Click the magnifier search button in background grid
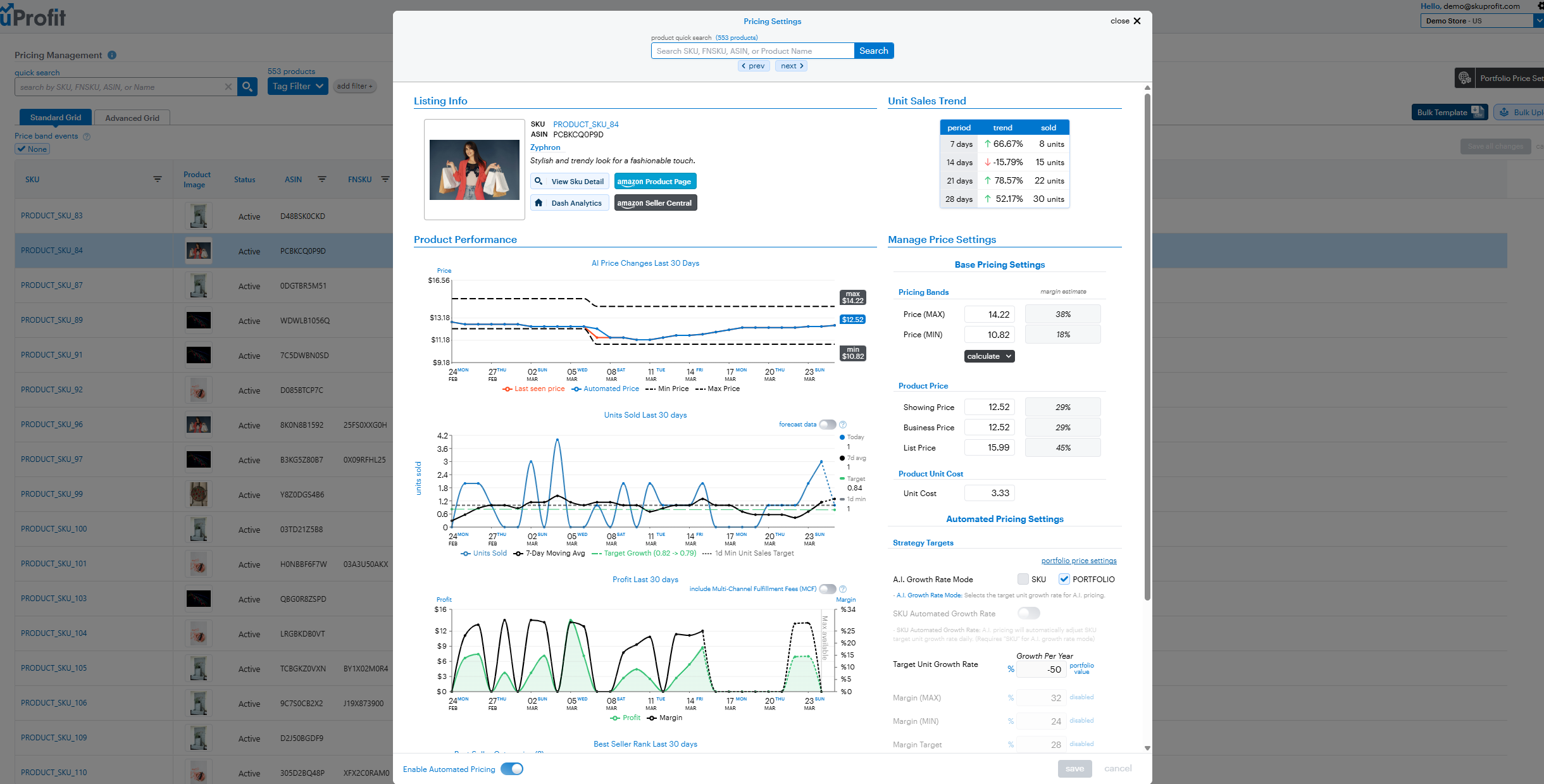Viewport: 1544px width, 784px height. click(247, 87)
